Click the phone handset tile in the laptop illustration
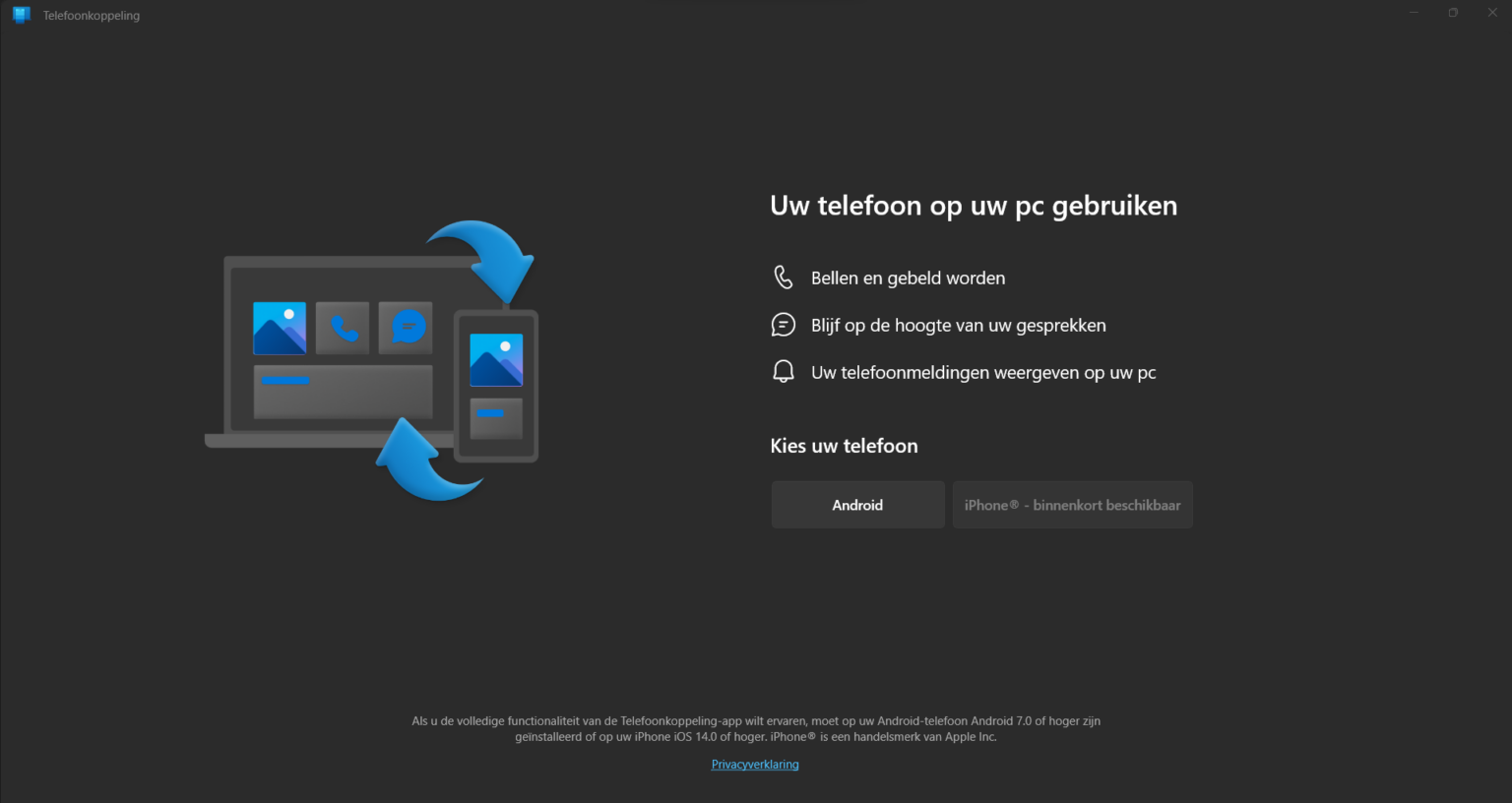This screenshot has width=1512, height=803. coord(342,328)
